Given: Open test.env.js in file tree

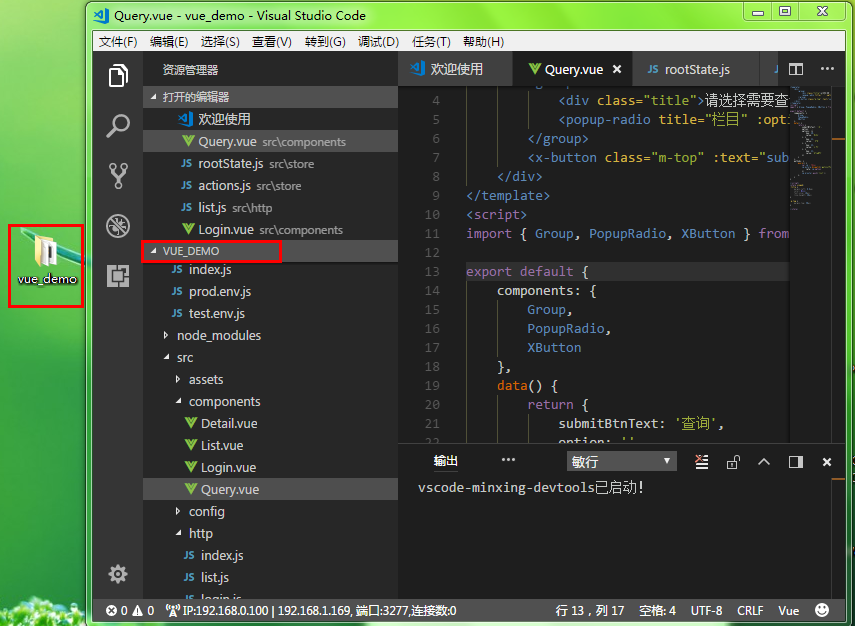Looking at the screenshot, I should pos(270,314).
